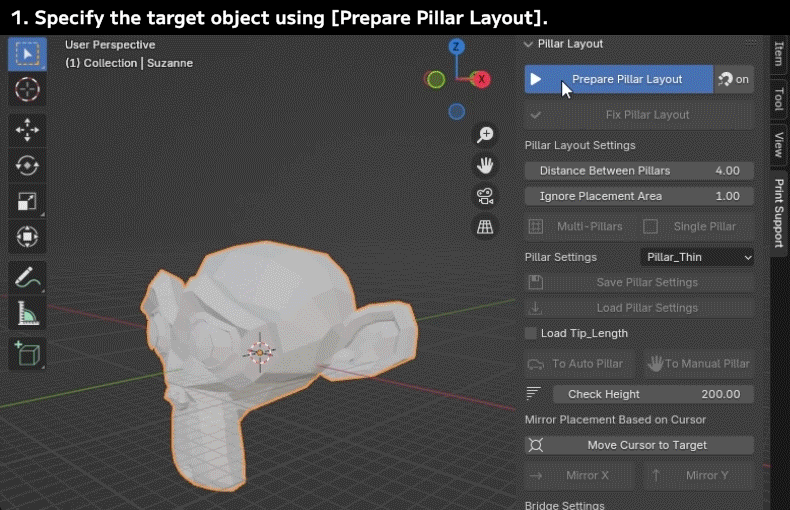Select the Add Cube tool
790x510 pixels.
tap(27, 353)
